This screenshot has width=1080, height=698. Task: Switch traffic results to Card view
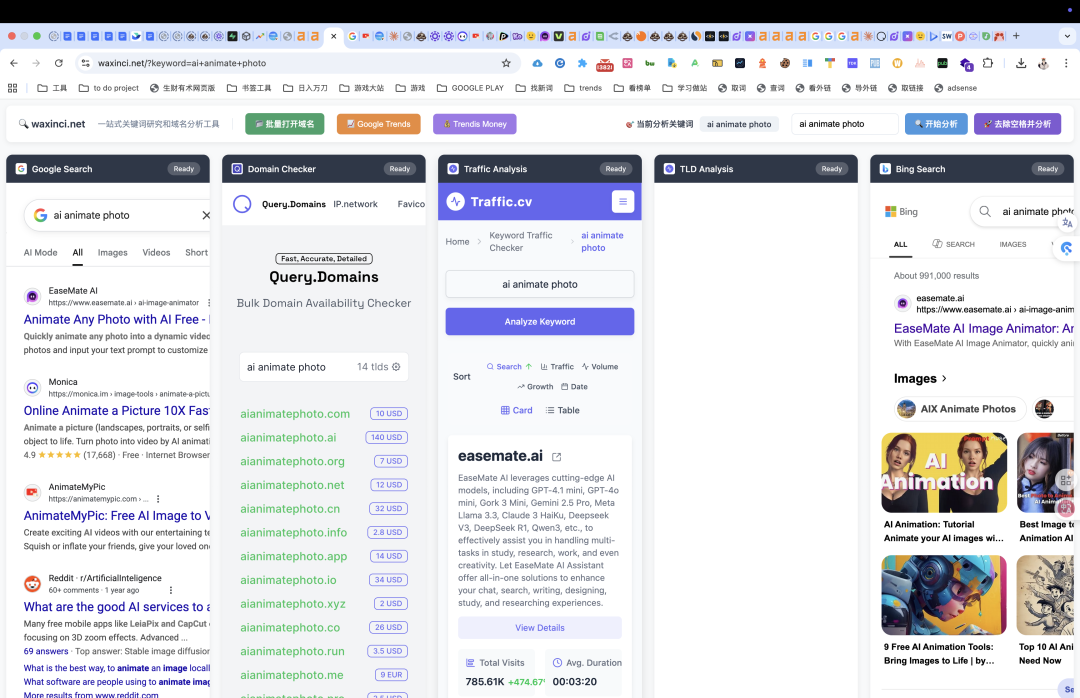517,410
